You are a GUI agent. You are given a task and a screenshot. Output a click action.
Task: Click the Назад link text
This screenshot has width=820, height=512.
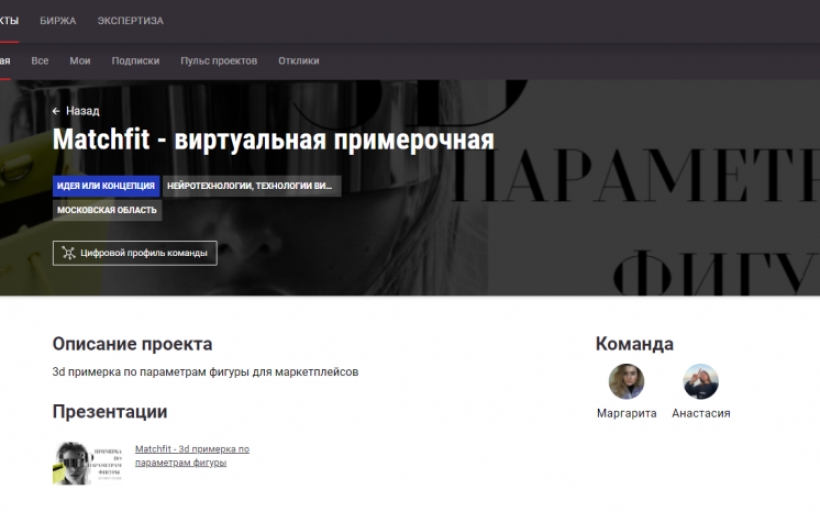[x=83, y=111]
